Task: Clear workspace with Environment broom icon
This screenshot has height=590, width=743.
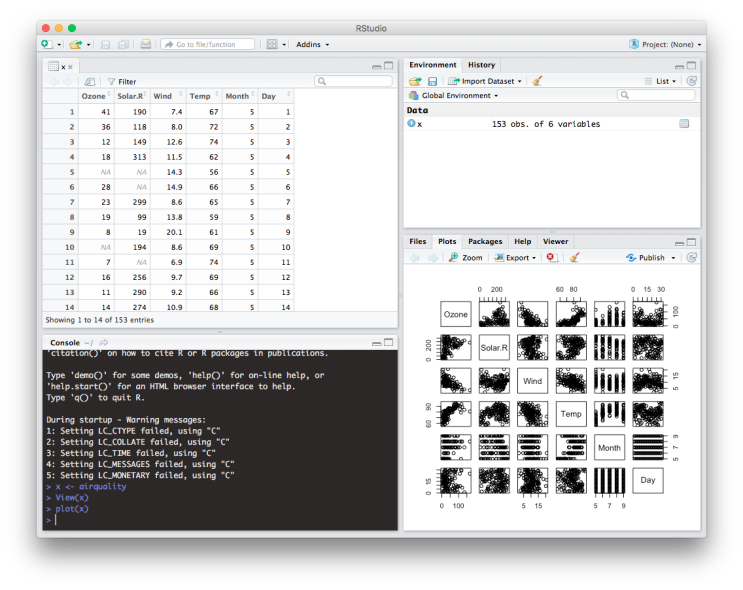Action: click(538, 81)
